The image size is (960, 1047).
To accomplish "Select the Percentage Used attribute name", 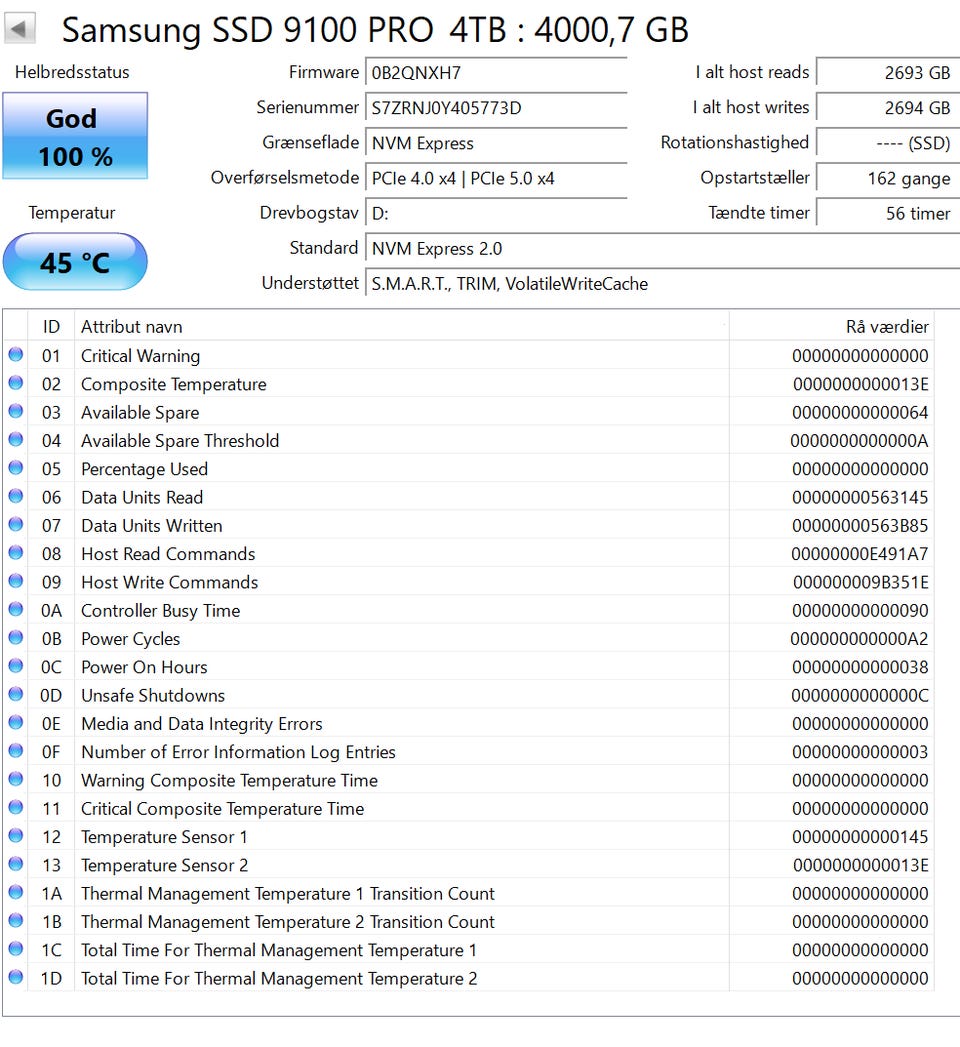I will (x=144, y=469).
